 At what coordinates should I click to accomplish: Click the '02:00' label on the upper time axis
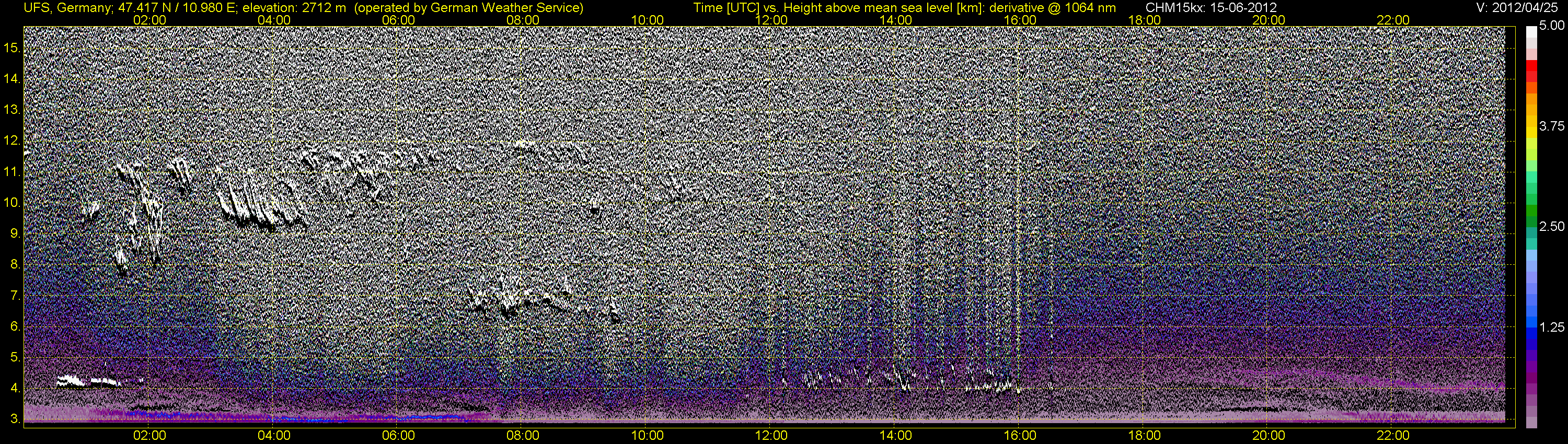pos(149,20)
